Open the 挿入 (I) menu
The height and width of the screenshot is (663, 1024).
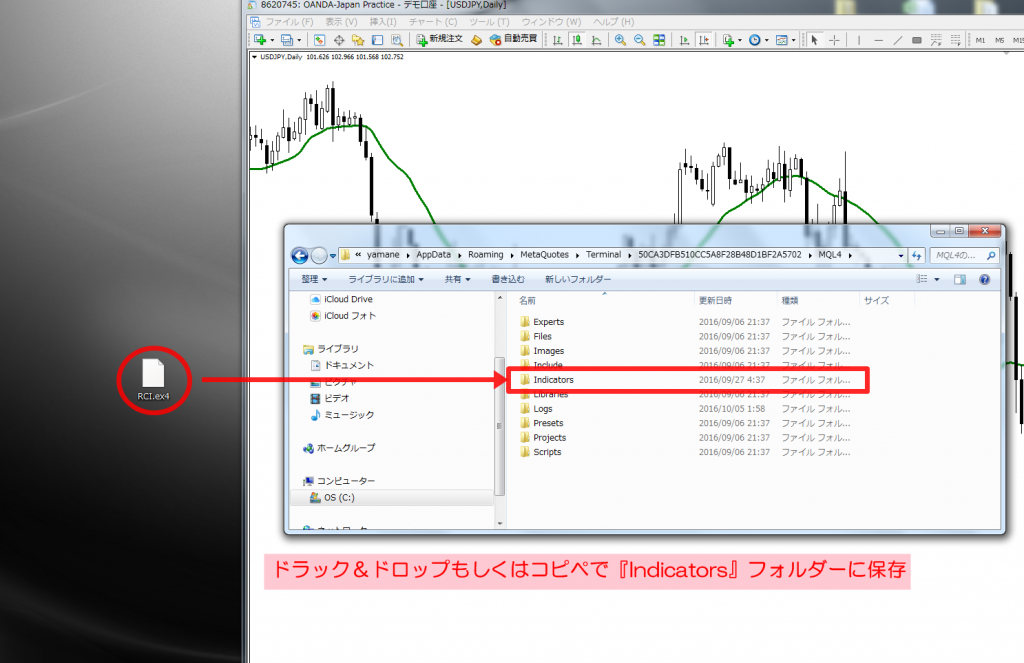[383, 22]
